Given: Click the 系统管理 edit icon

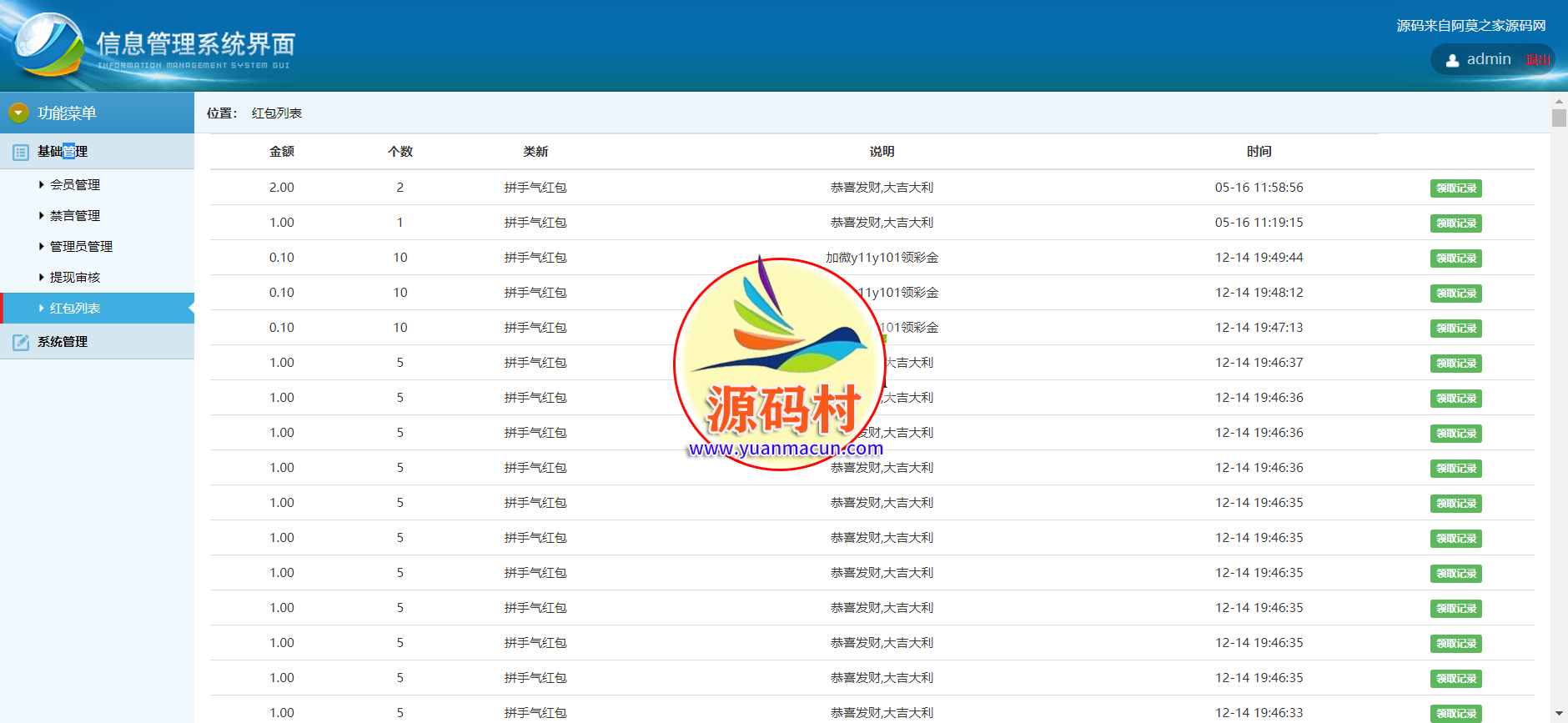Looking at the screenshot, I should tap(21, 342).
